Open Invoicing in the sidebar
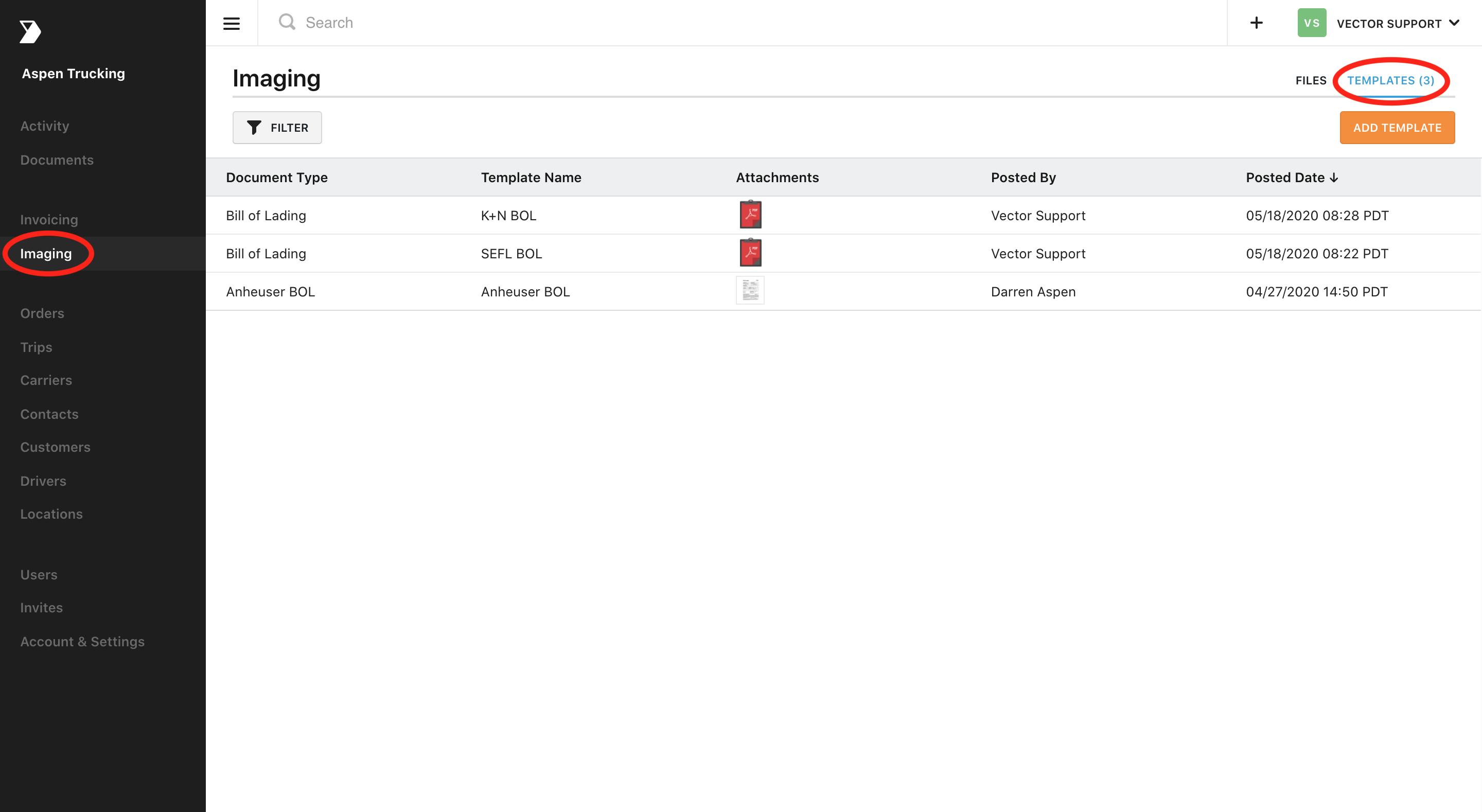 click(x=49, y=220)
